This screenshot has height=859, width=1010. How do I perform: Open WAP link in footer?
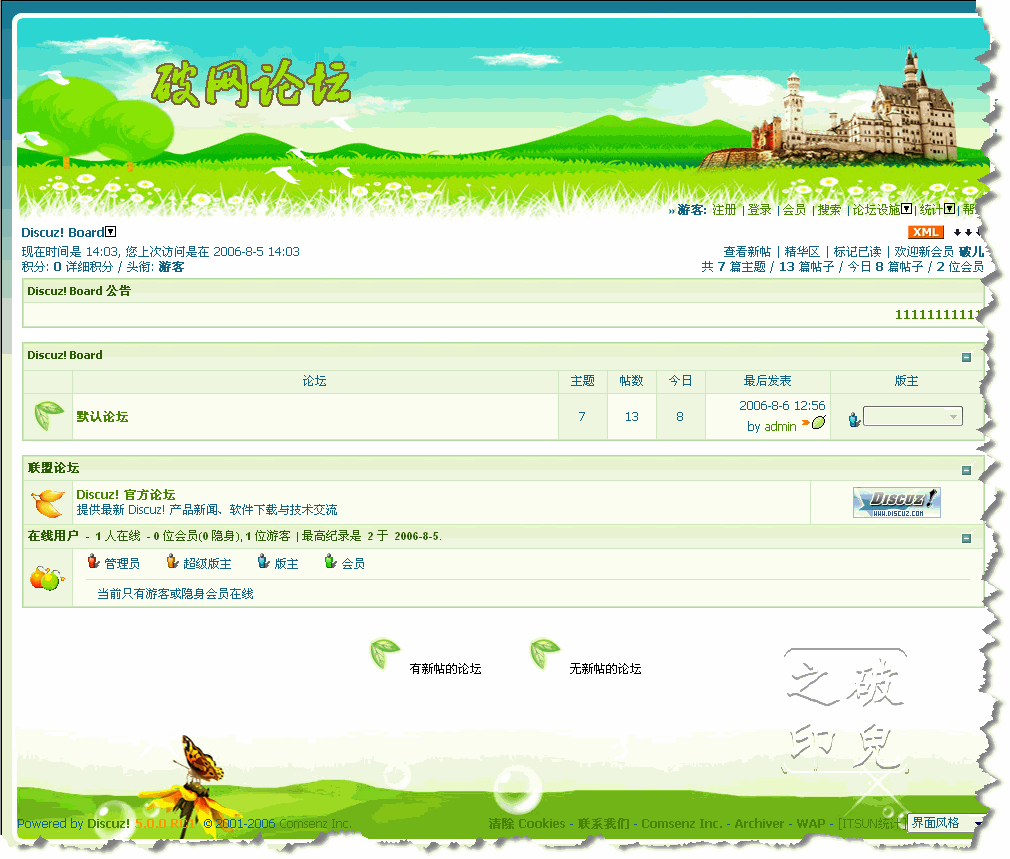click(x=811, y=824)
